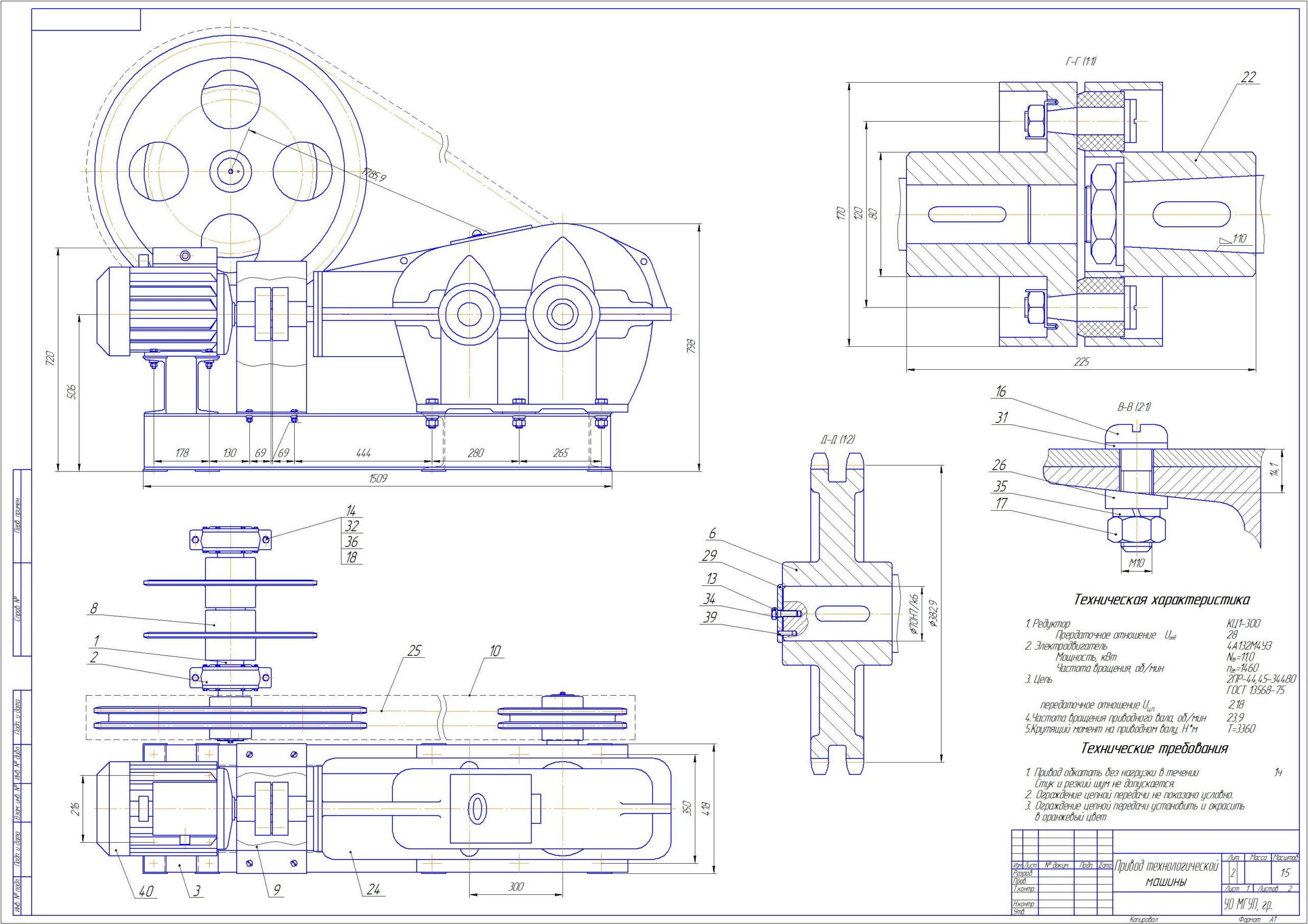Select the dimension value 444
Viewport: 1308px width, 924px height.
363,454
